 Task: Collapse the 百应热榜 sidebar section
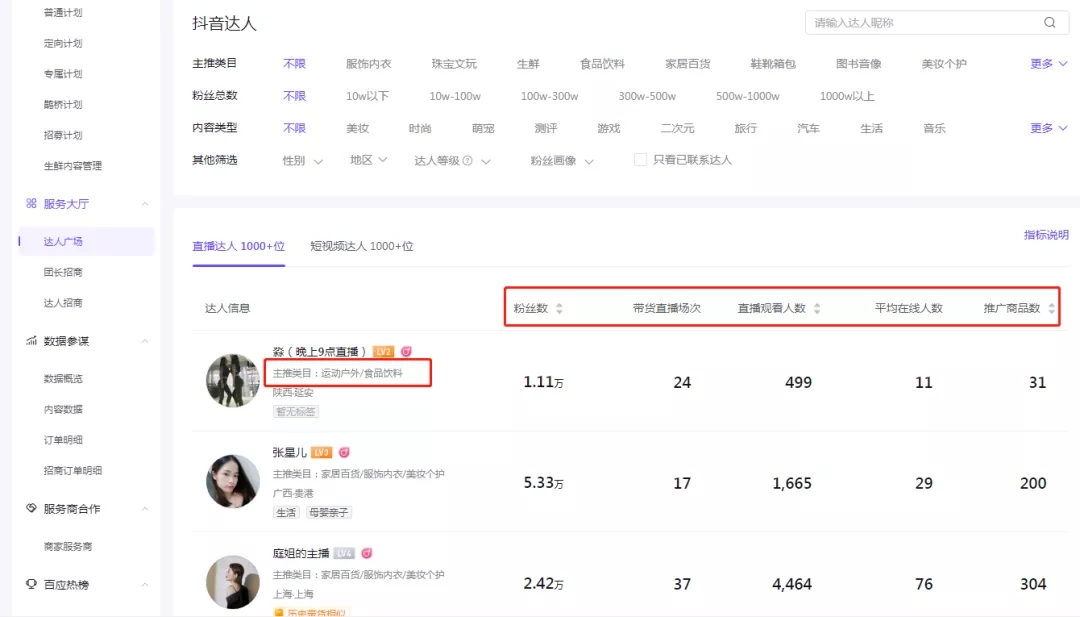pyautogui.click(x=145, y=585)
